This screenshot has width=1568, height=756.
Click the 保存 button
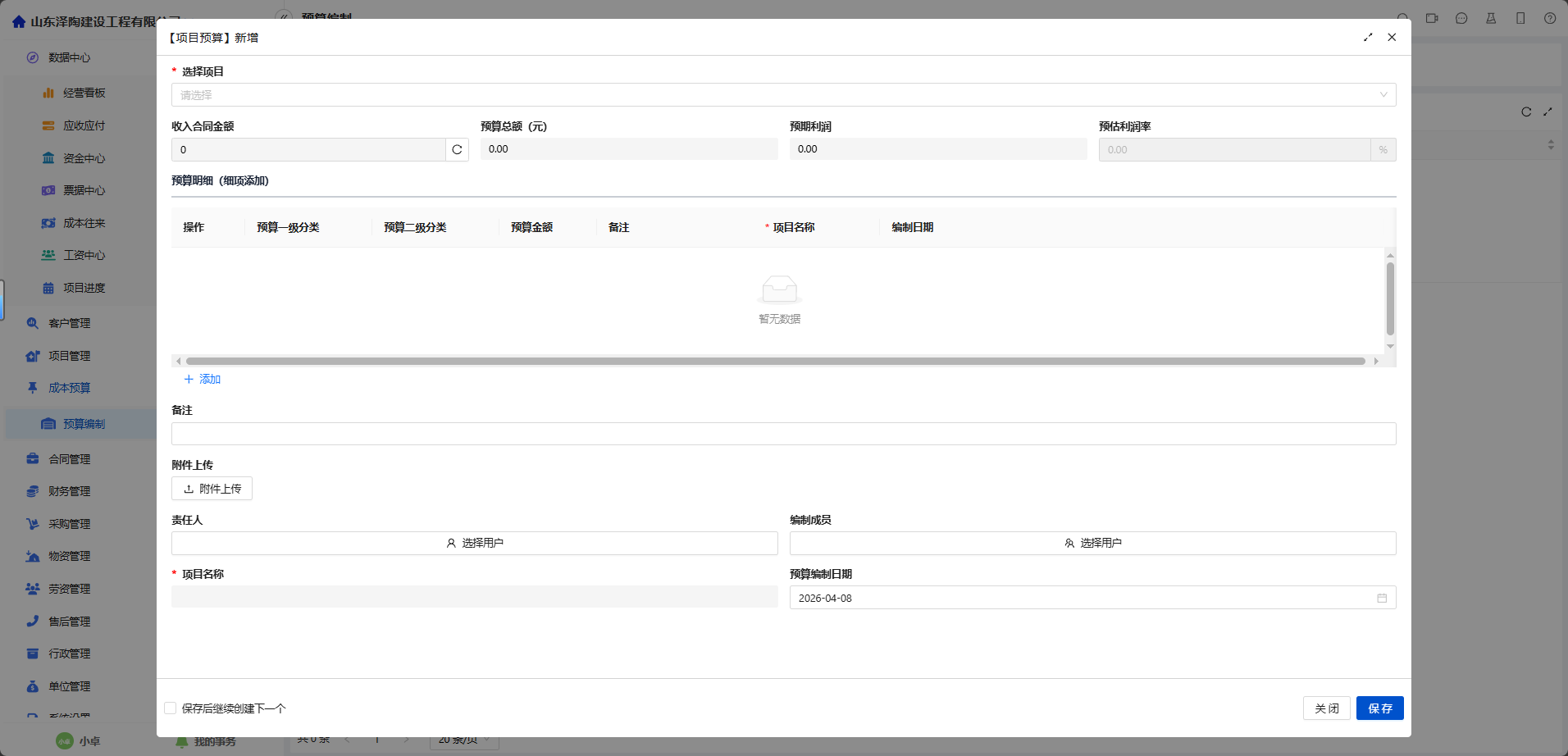coord(1379,708)
